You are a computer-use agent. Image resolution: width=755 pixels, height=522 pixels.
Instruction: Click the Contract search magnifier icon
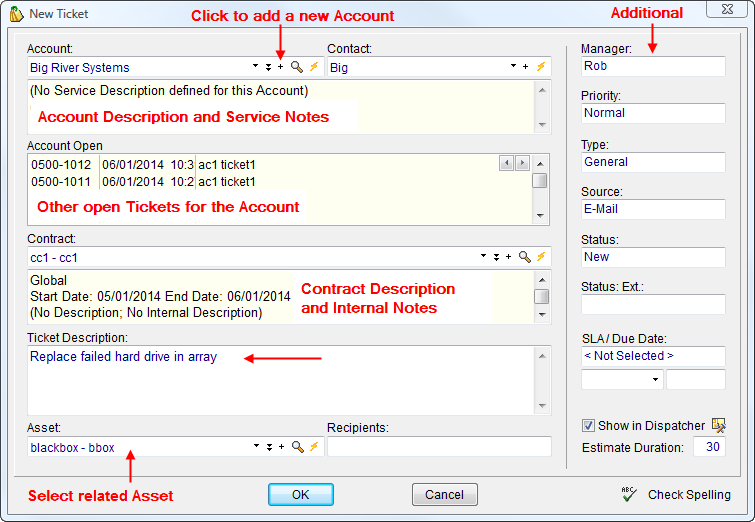(x=525, y=258)
